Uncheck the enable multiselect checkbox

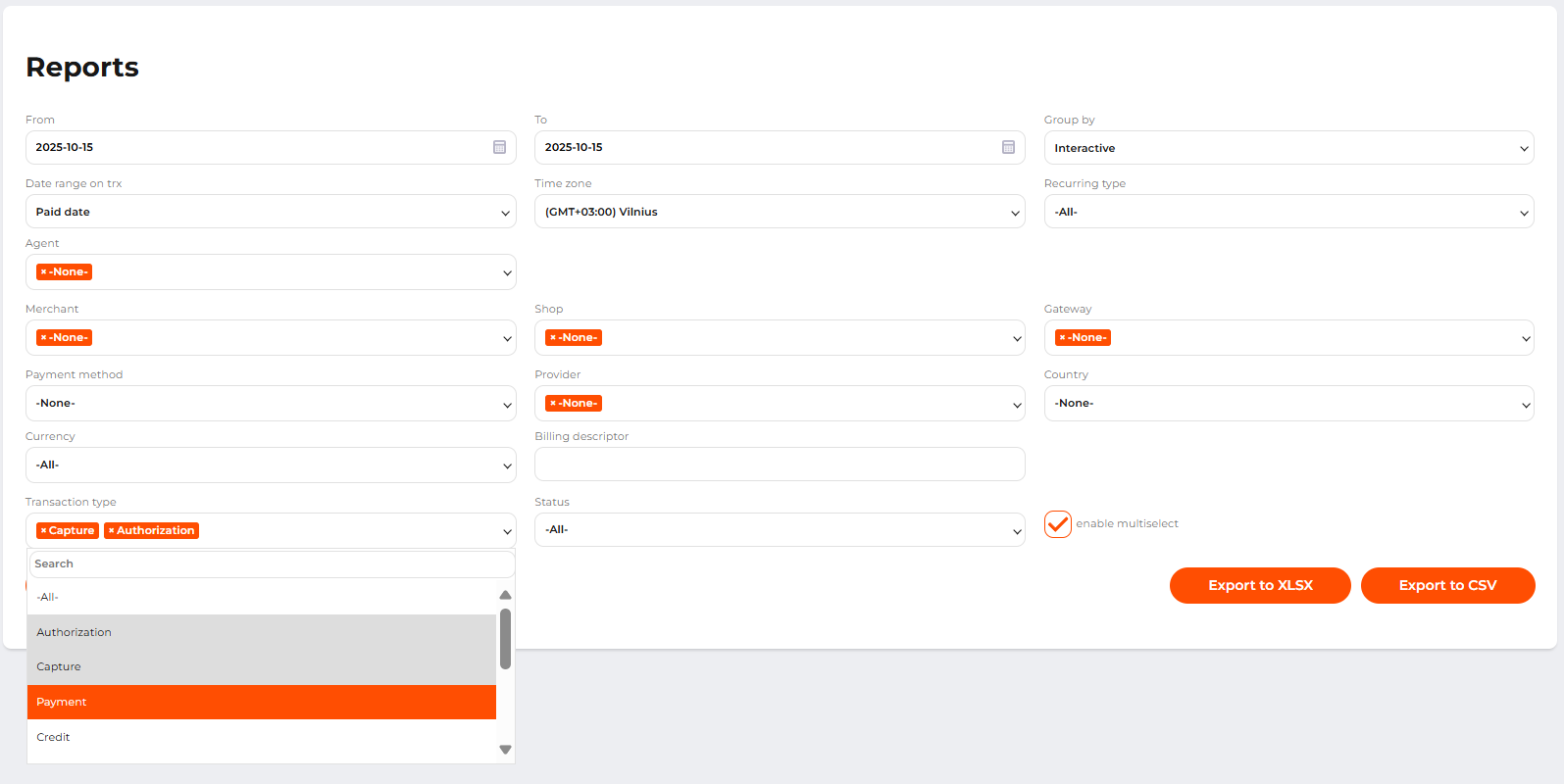pos(1057,524)
